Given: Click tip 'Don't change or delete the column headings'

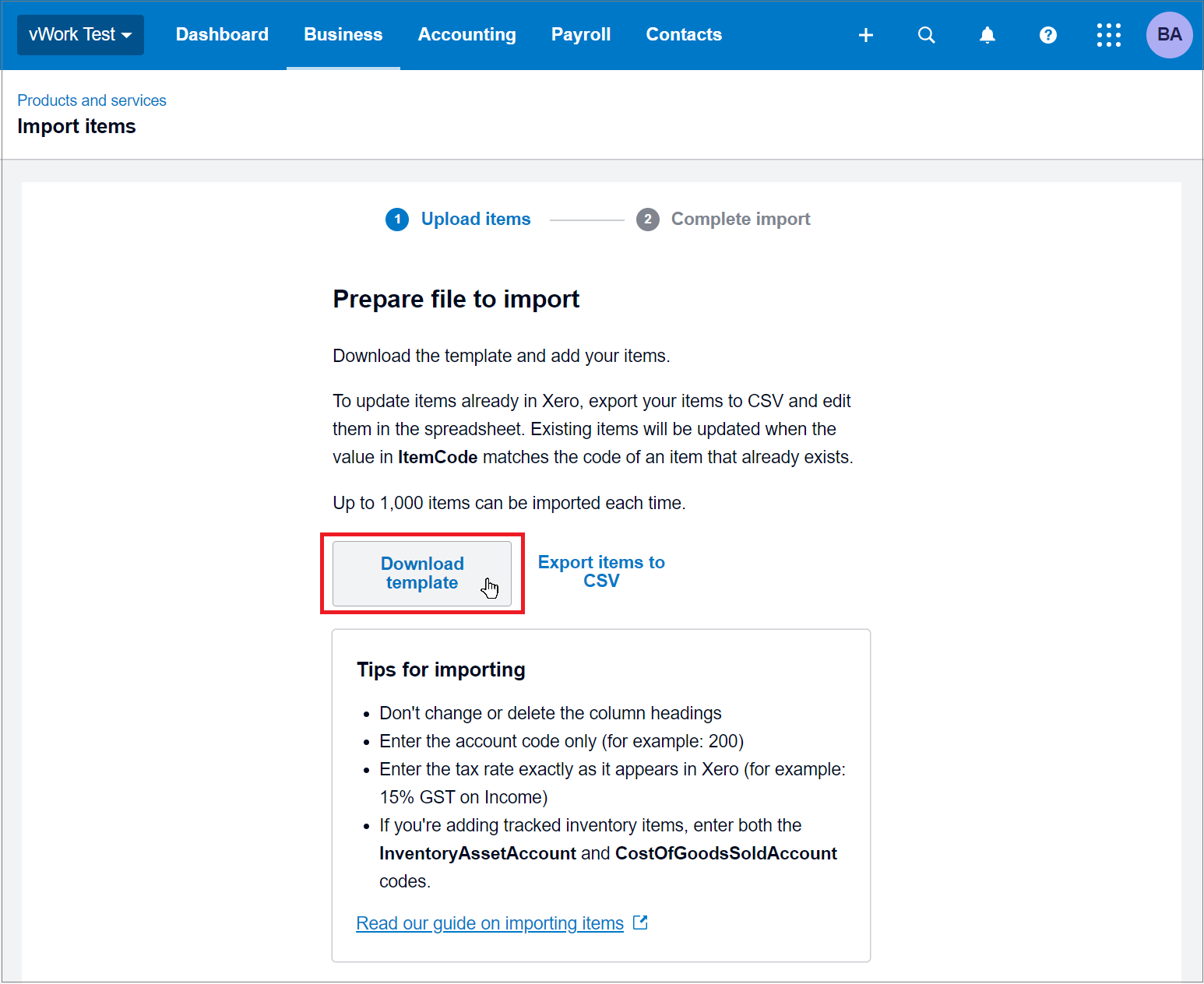Looking at the screenshot, I should pyautogui.click(x=551, y=713).
